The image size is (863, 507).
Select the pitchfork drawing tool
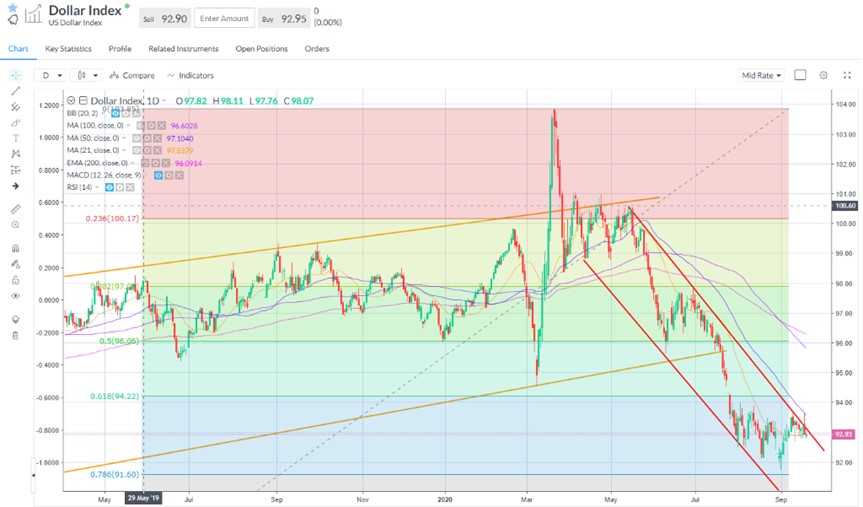coord(15,107)
